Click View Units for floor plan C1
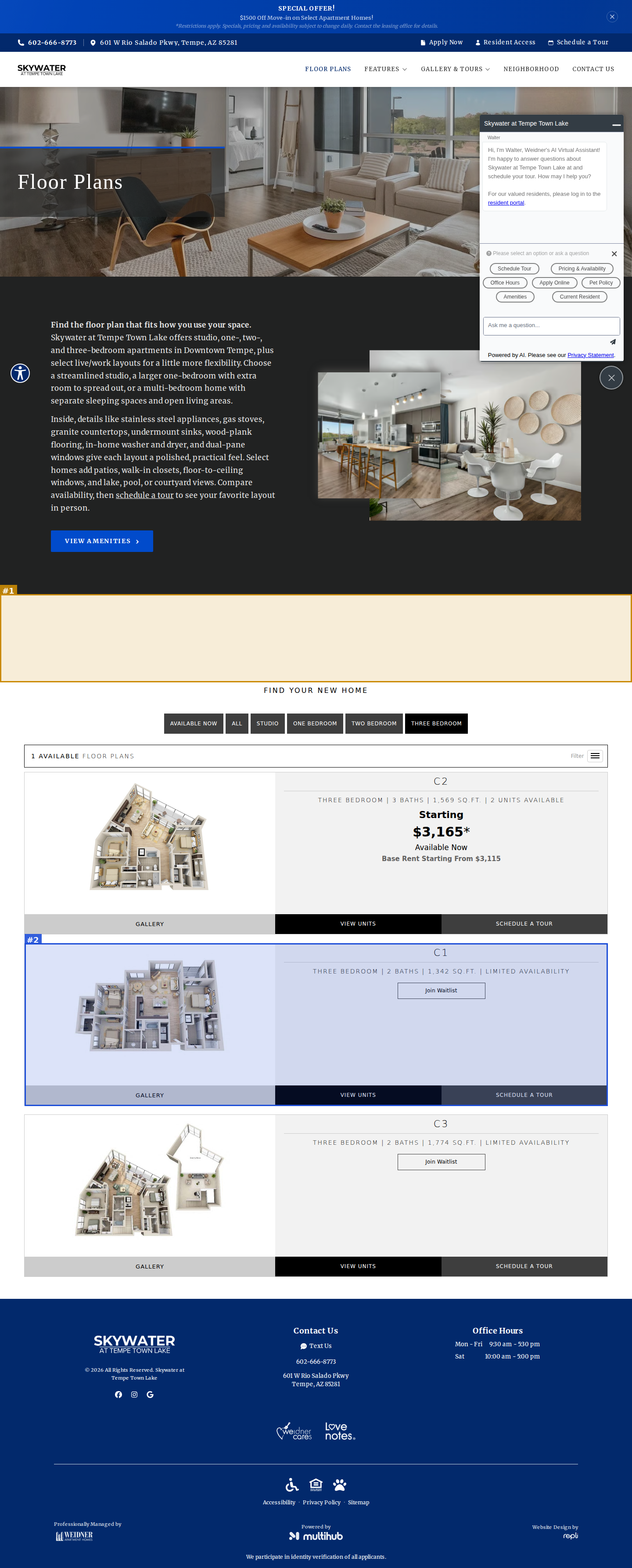632x1568 pixels. [358, 1095]
